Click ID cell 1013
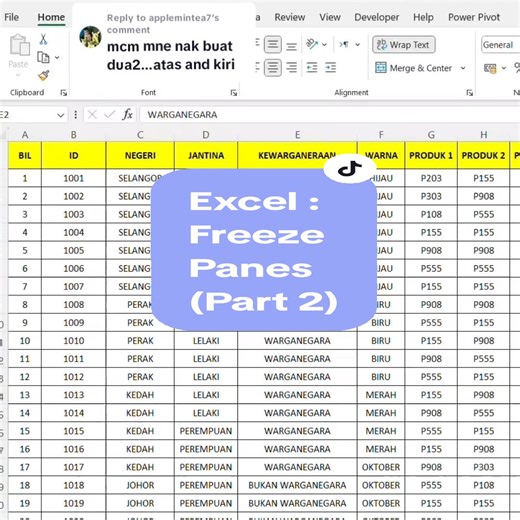The height and width of the screenshot is (520, 520). point(74,395)
